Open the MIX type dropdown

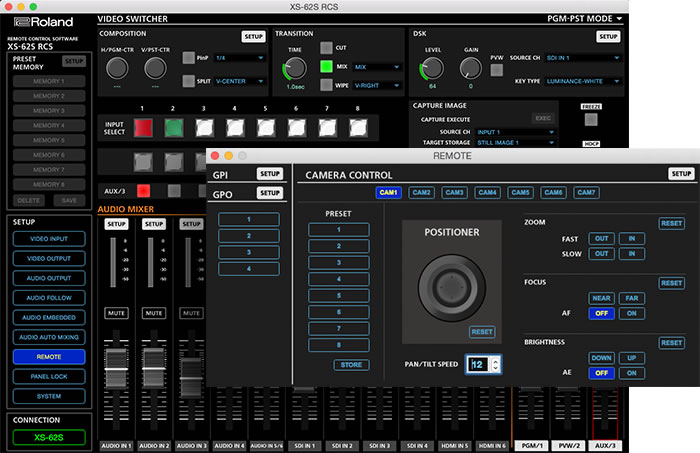(377, 67)
